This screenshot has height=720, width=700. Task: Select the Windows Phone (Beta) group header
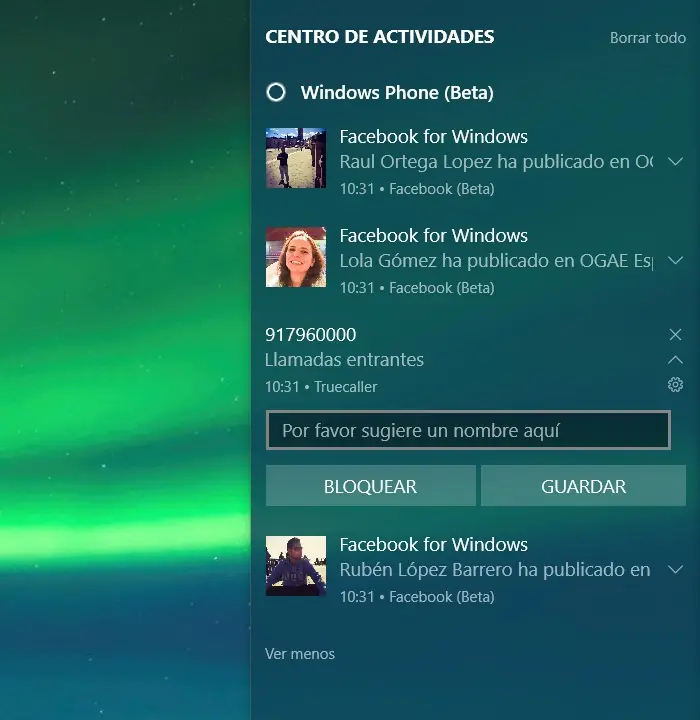point(397,92)
